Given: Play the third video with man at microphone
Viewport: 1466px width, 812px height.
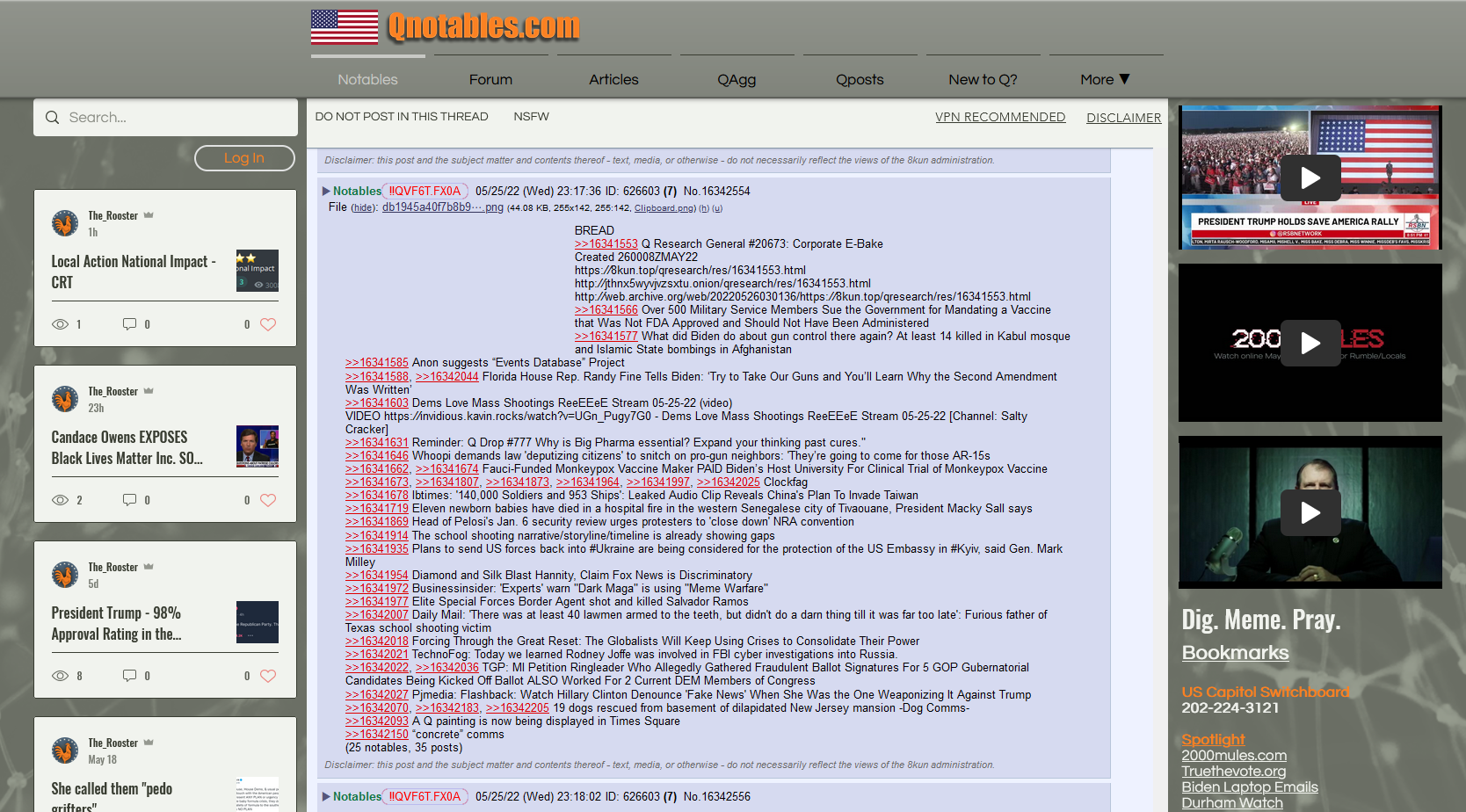Looking at the screenshot, I should (1310, 512).
